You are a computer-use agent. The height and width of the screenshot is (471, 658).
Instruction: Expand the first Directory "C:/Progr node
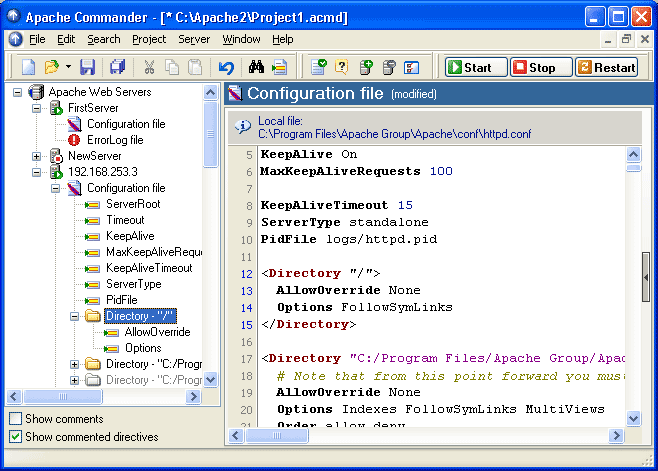(x=74, y=364)
